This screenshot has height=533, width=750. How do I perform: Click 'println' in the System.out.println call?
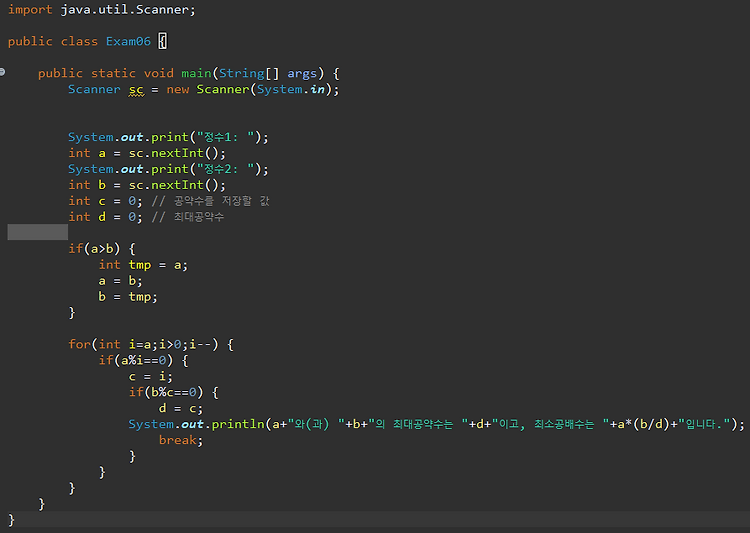coord(238,424)
